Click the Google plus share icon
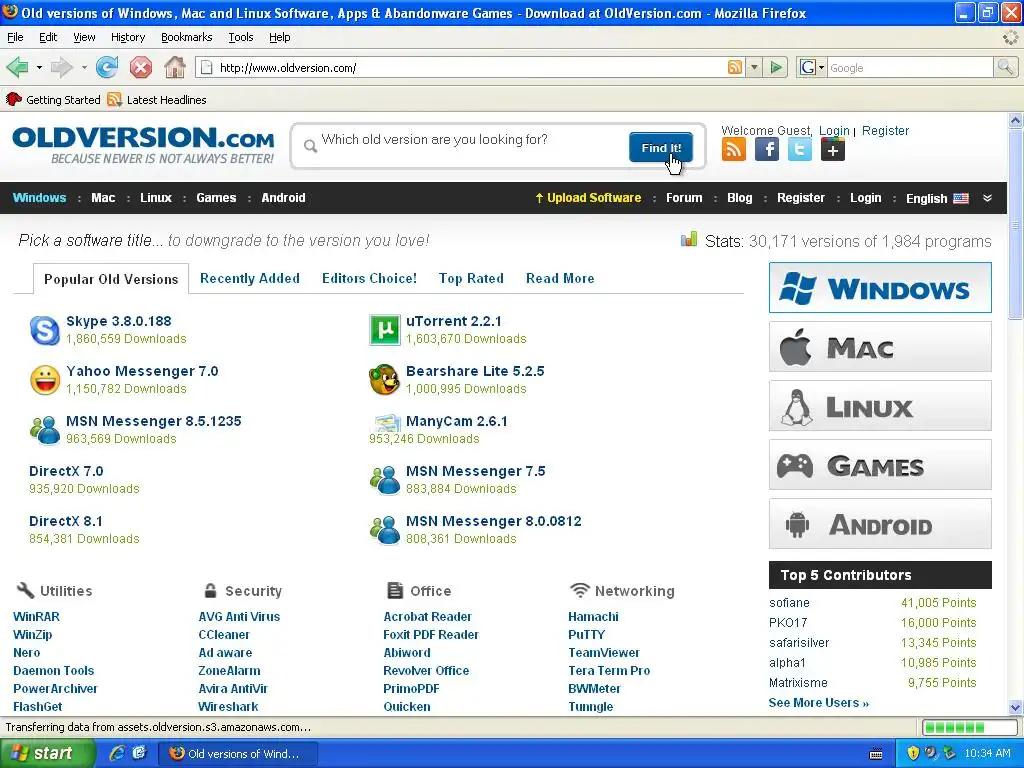 click(x=833, y=150)
